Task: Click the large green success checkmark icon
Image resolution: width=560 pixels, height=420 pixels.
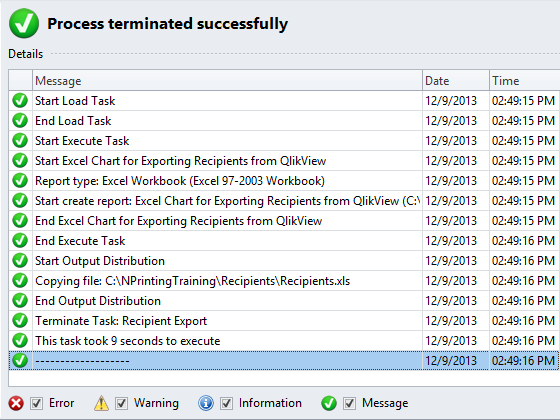Action: tap(24, 24)
